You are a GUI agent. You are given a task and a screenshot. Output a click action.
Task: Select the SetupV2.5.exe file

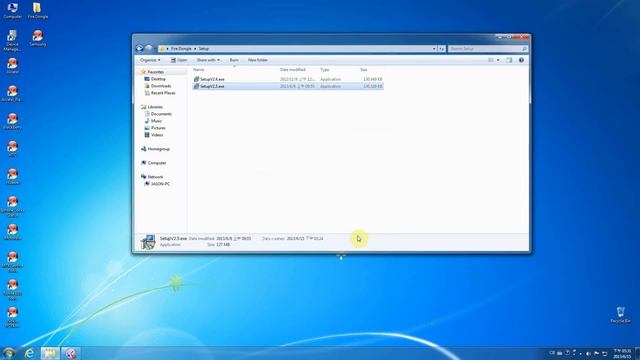pyautogui.click(x=288, y=86)
